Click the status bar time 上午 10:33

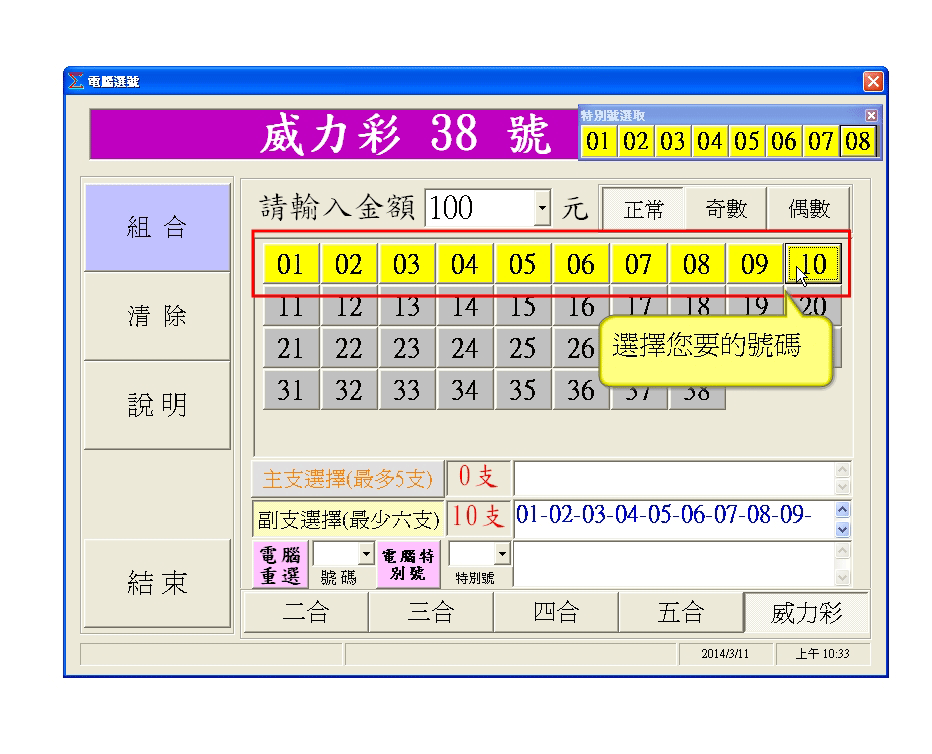(x=823, y=654)
